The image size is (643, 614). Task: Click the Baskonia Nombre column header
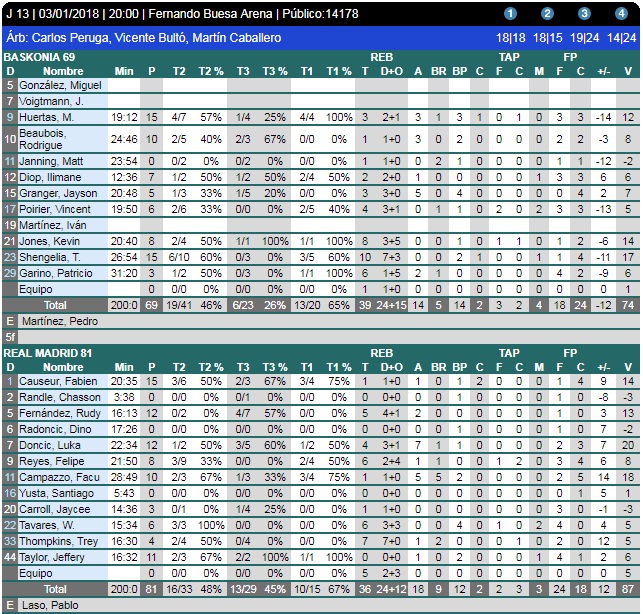click(x=63, y=71)
